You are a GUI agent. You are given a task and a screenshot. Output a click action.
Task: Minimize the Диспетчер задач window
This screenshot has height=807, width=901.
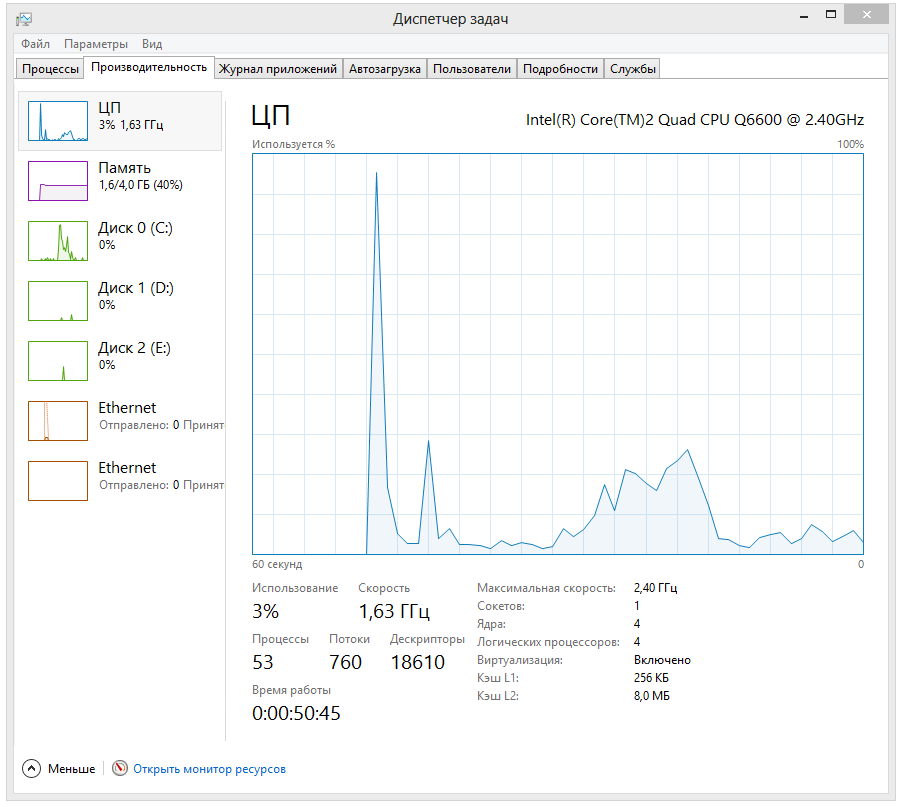[804, 16]
